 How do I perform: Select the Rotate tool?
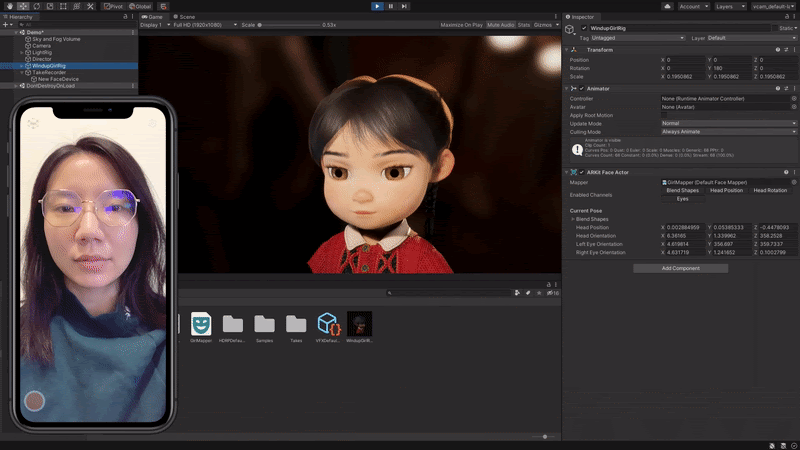[x=38, y=6]
